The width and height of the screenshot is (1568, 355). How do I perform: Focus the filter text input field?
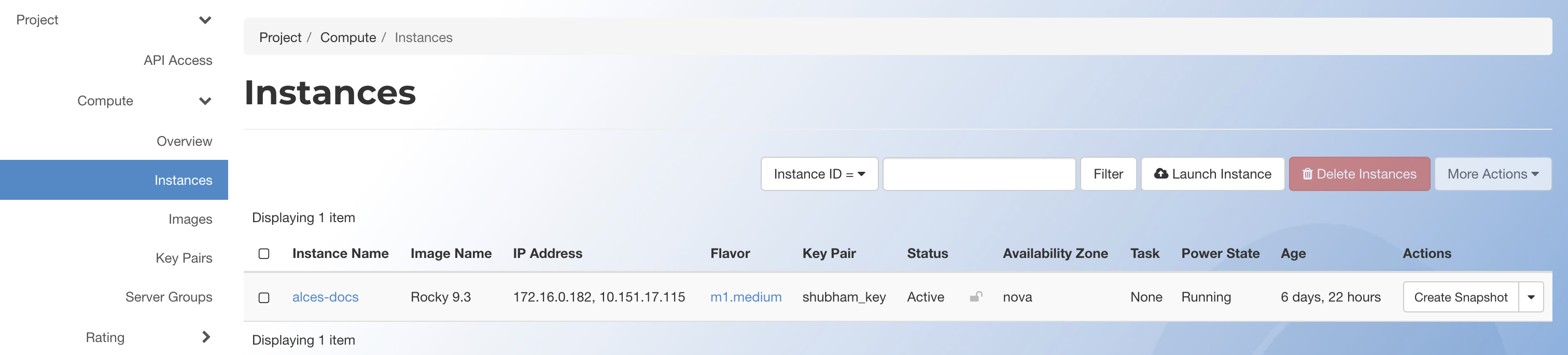coord(979,174)
